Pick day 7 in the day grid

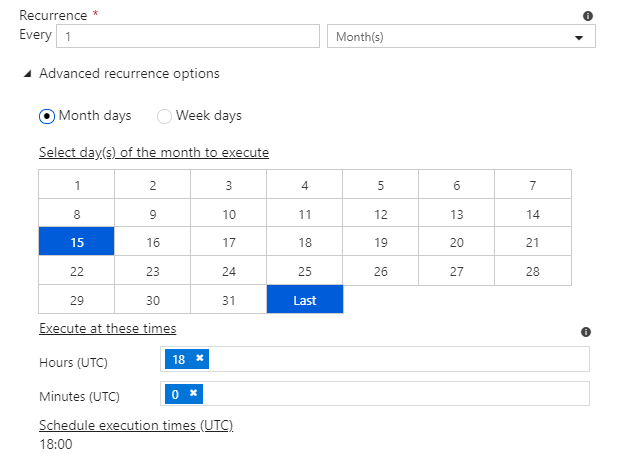[x=533, y=185]
